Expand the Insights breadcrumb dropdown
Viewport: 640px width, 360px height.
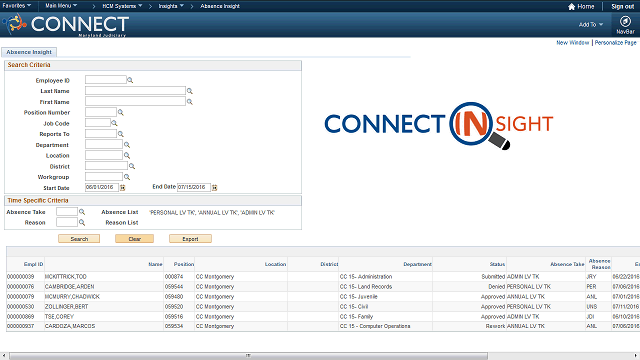171,6
